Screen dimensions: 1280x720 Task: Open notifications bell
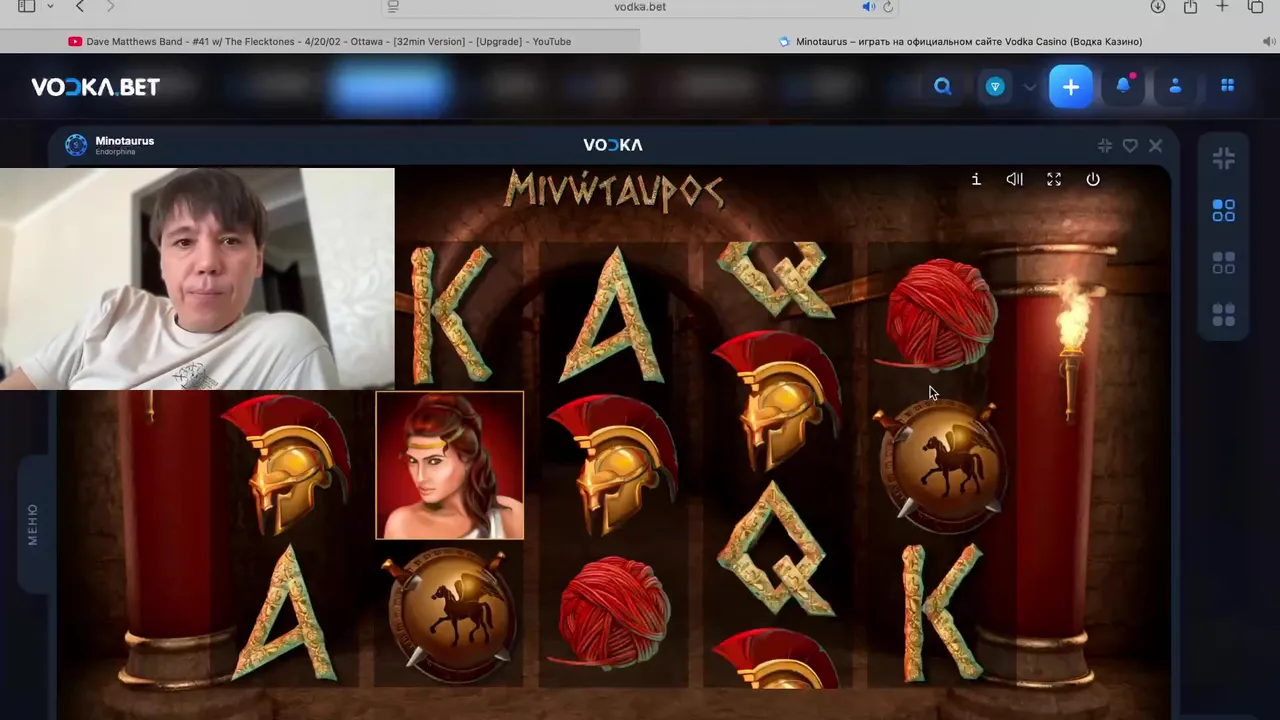(1123, 86)
